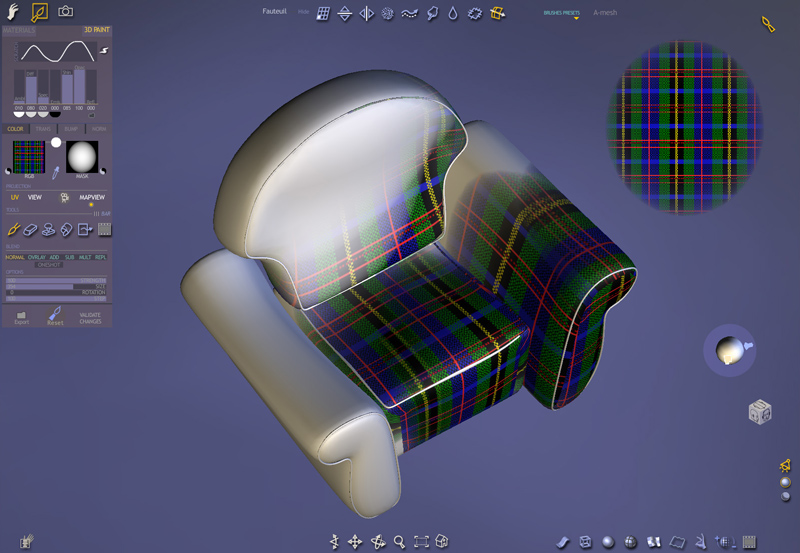800x553 pixels.
Task: Select the stamp tool in Tools
Action: [48, 230]
